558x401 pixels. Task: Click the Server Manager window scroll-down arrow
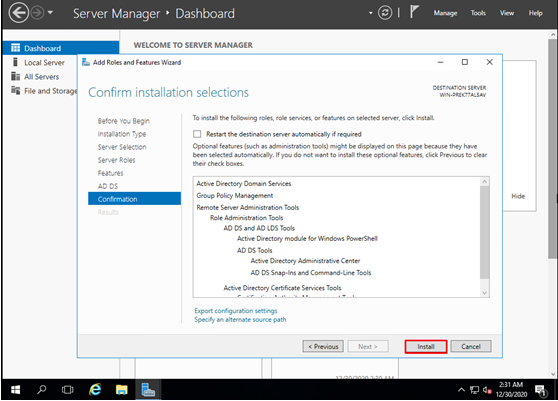click(x=553, y=374)
